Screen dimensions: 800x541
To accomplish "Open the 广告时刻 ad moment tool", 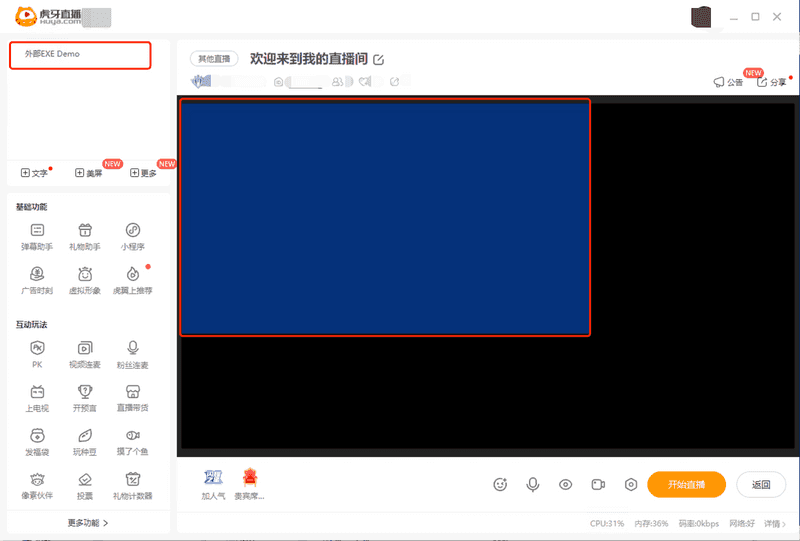I will (37, 281).
